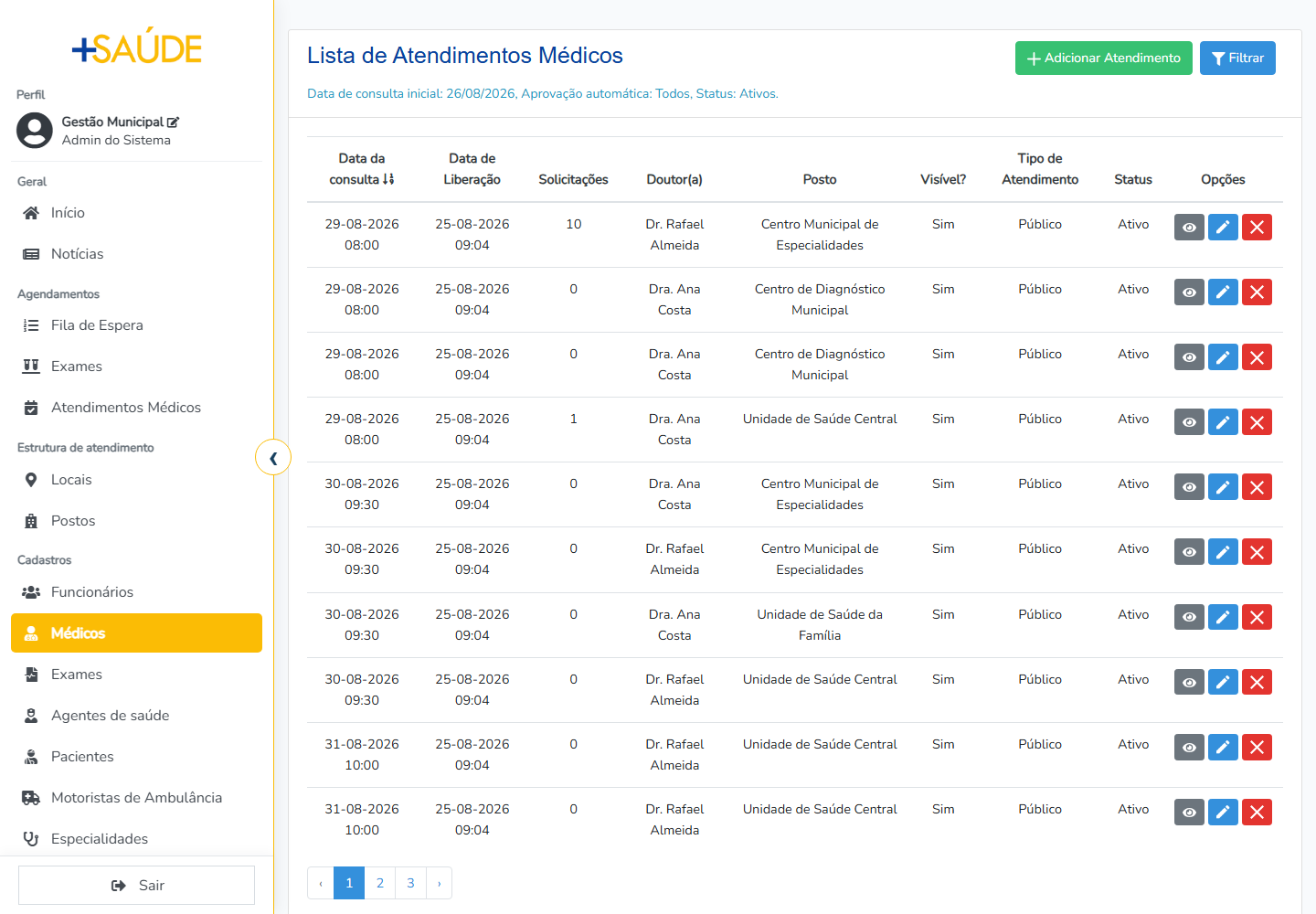1316x914 pixels.
Task: Open the Postos hospital icon
Action: [x=31, y=521]
